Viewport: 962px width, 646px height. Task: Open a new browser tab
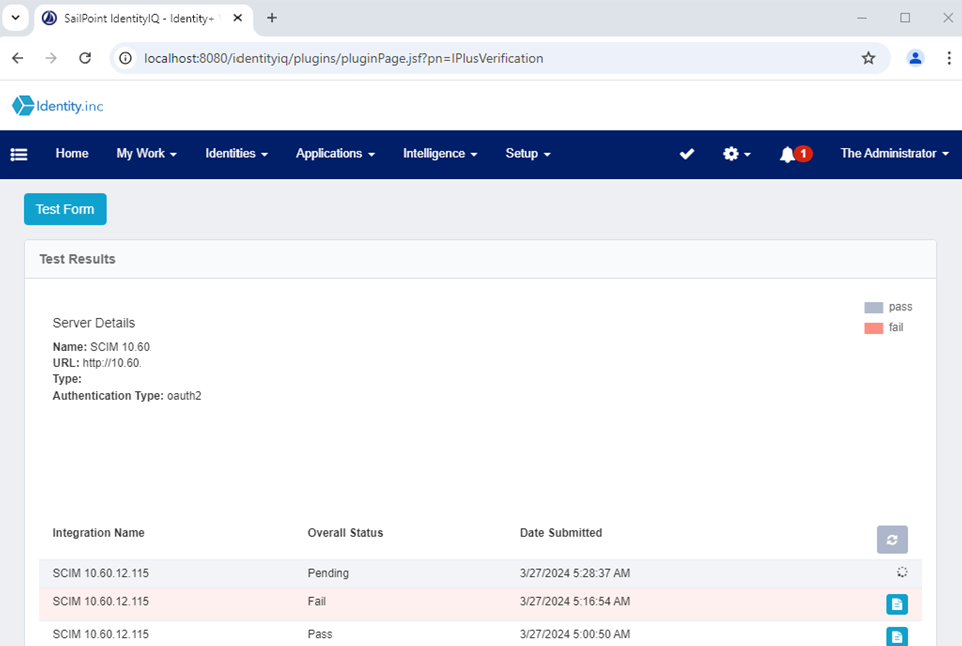tap(272, 18)
